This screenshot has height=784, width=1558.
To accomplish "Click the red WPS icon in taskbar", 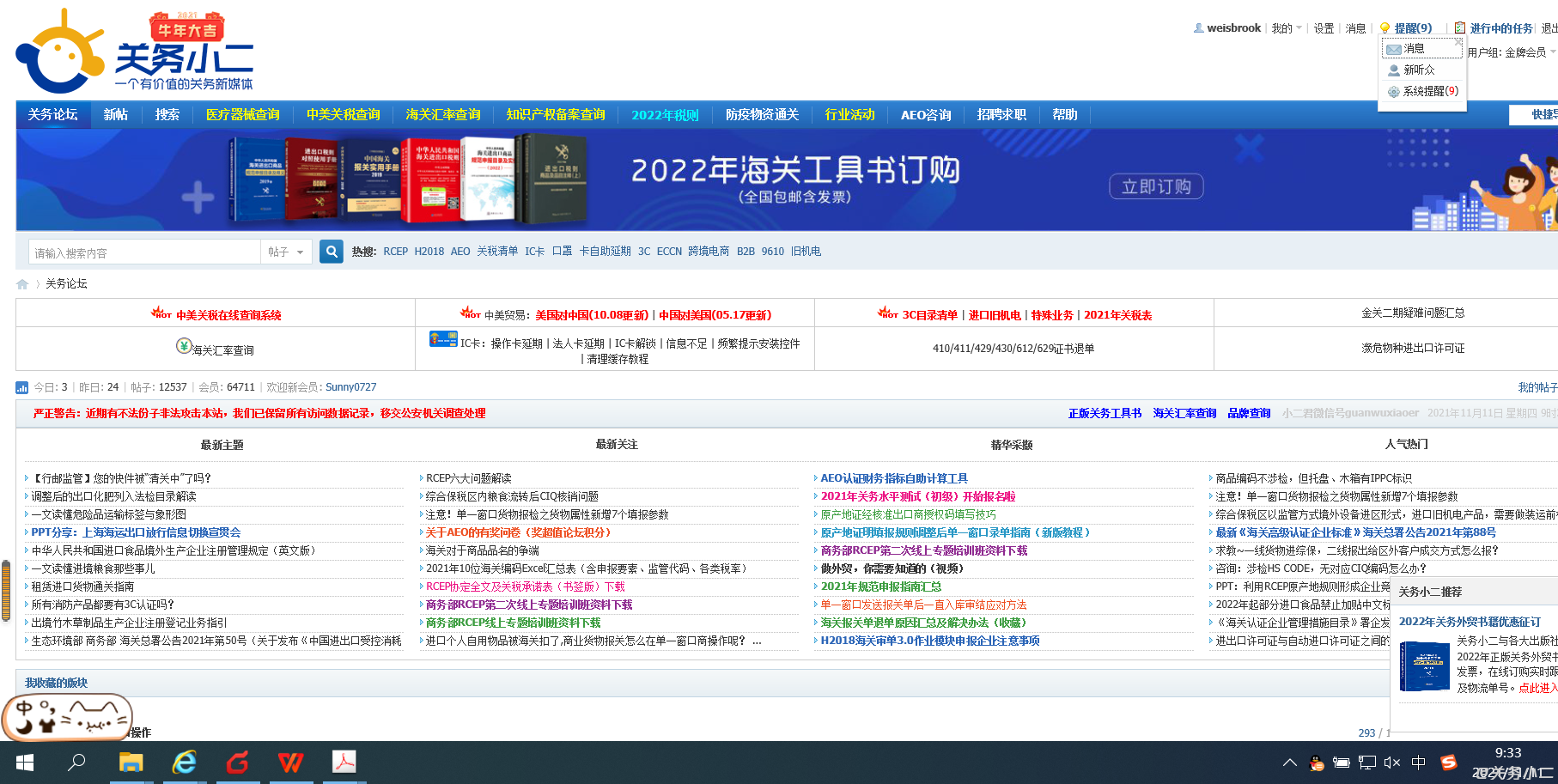I will (291, 762).
